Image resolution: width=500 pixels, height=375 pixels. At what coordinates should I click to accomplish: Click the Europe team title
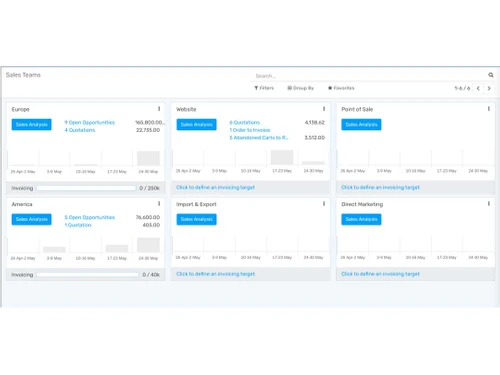(20, 109)
